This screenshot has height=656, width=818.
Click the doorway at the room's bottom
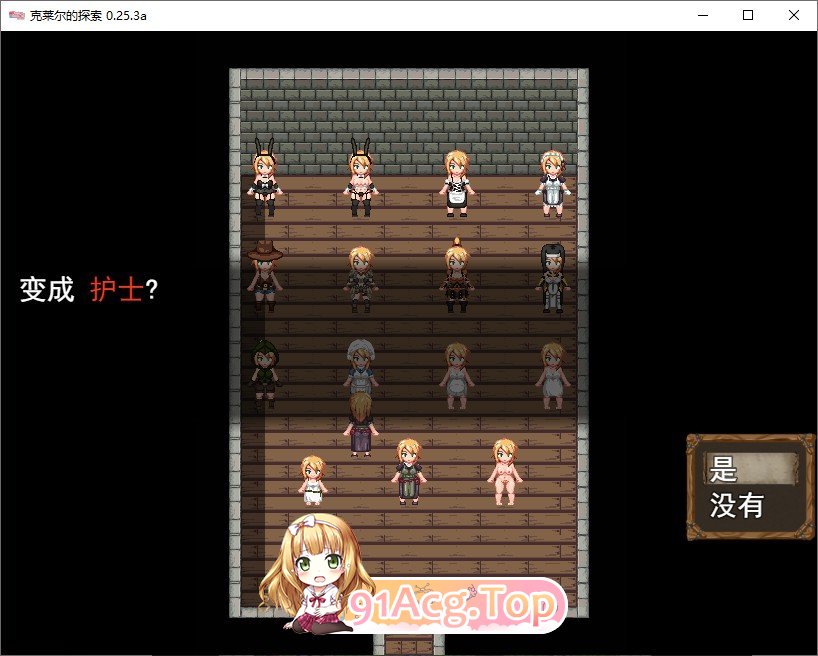click(x=409, y=644)
